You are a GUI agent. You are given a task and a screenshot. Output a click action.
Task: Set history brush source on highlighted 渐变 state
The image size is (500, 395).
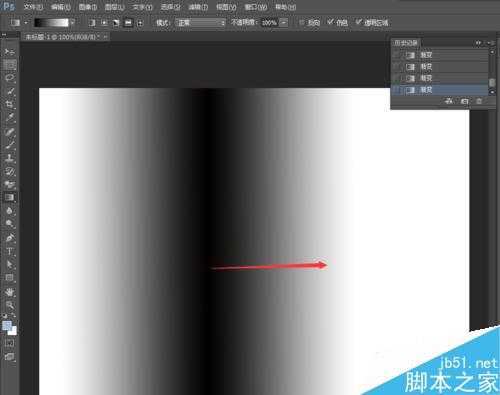(x=397, y=90)
